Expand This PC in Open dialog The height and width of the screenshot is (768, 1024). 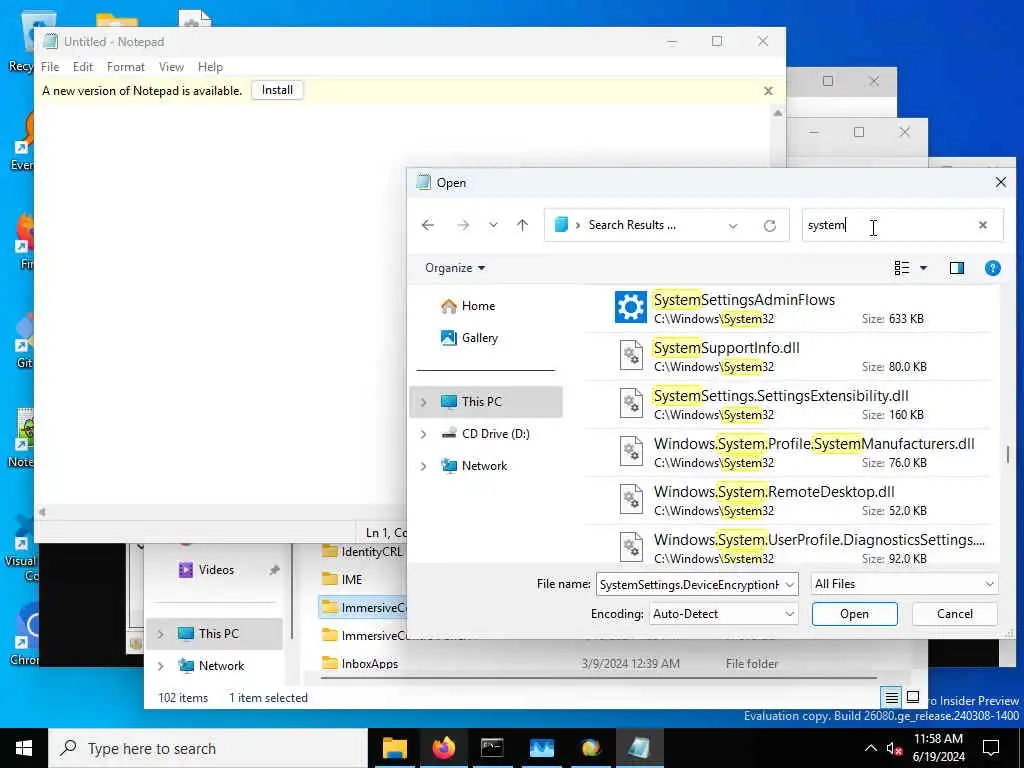(x=423, y=402)
